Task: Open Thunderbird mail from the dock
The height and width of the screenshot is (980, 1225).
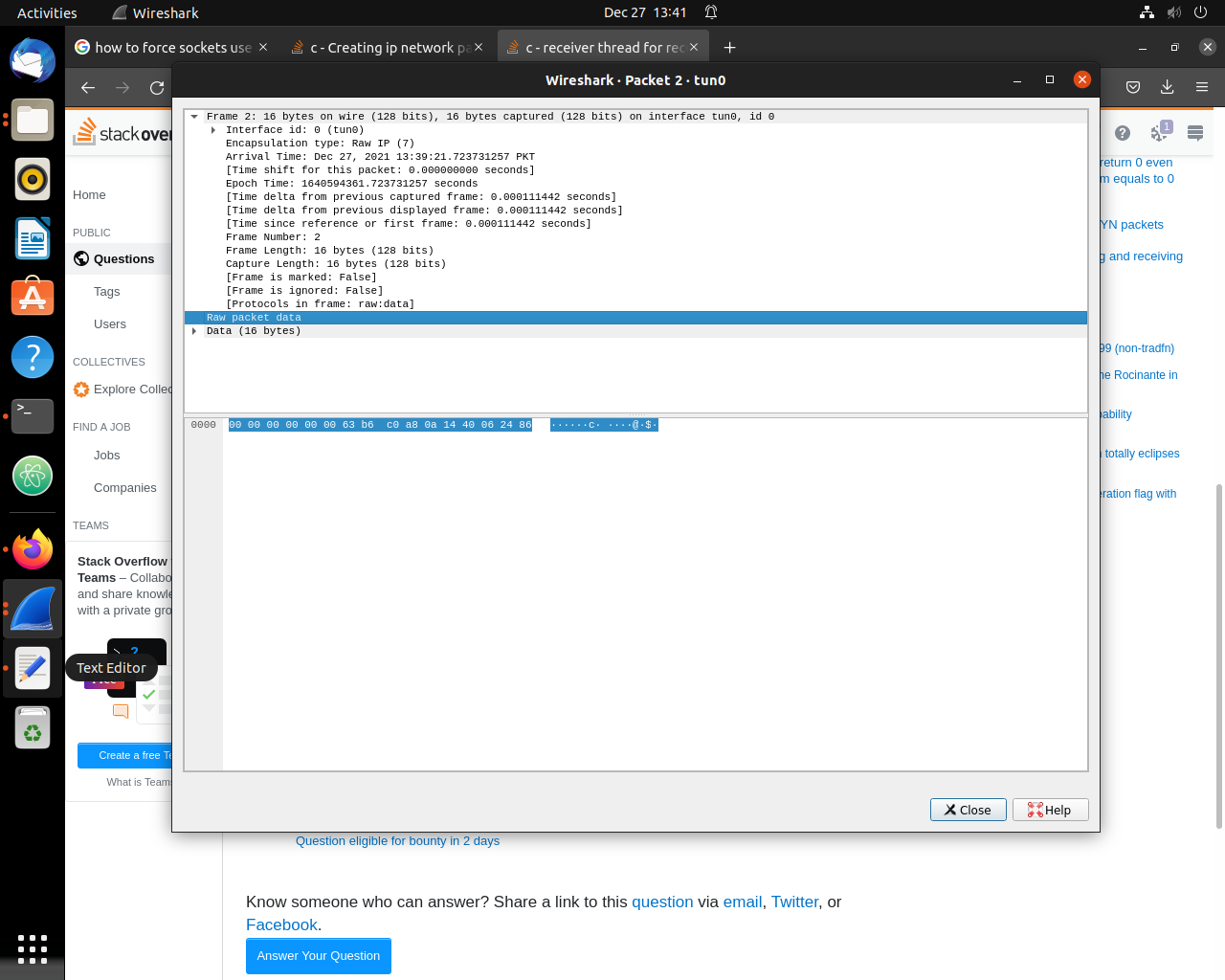Action: point(33,59)
